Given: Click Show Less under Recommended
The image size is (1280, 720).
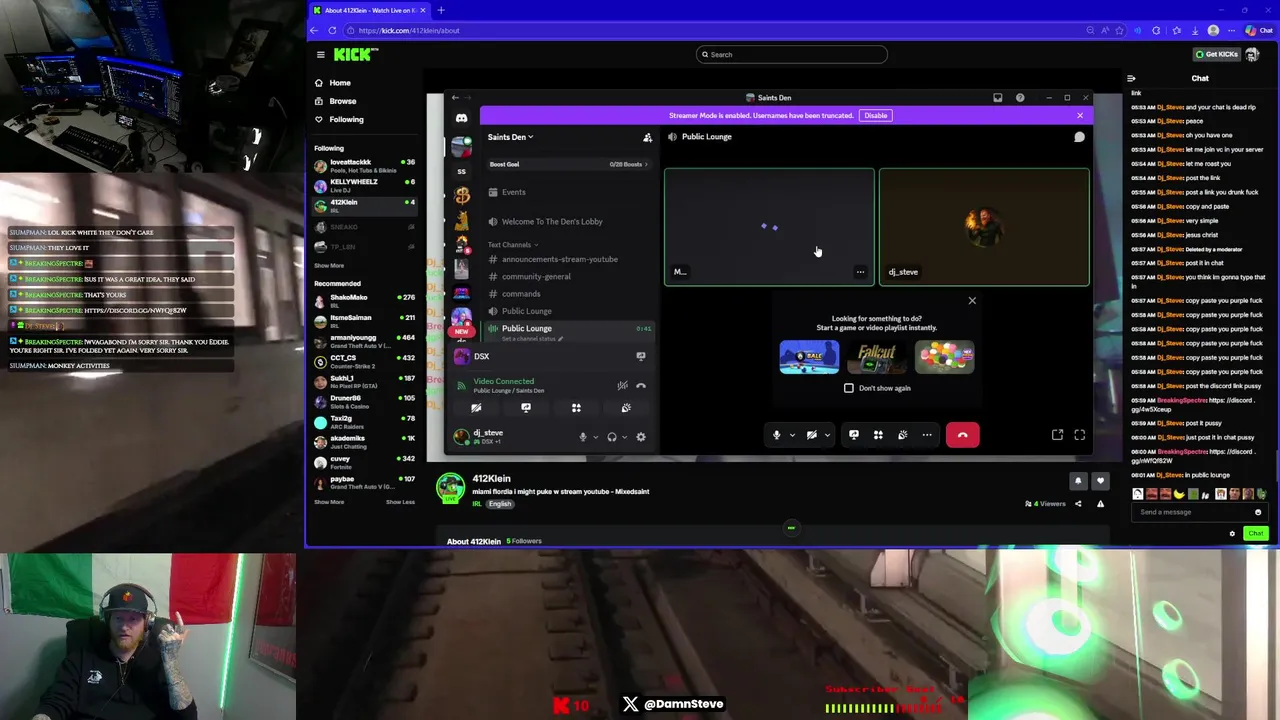Looking at the screenshot, I should coord(400,502).
